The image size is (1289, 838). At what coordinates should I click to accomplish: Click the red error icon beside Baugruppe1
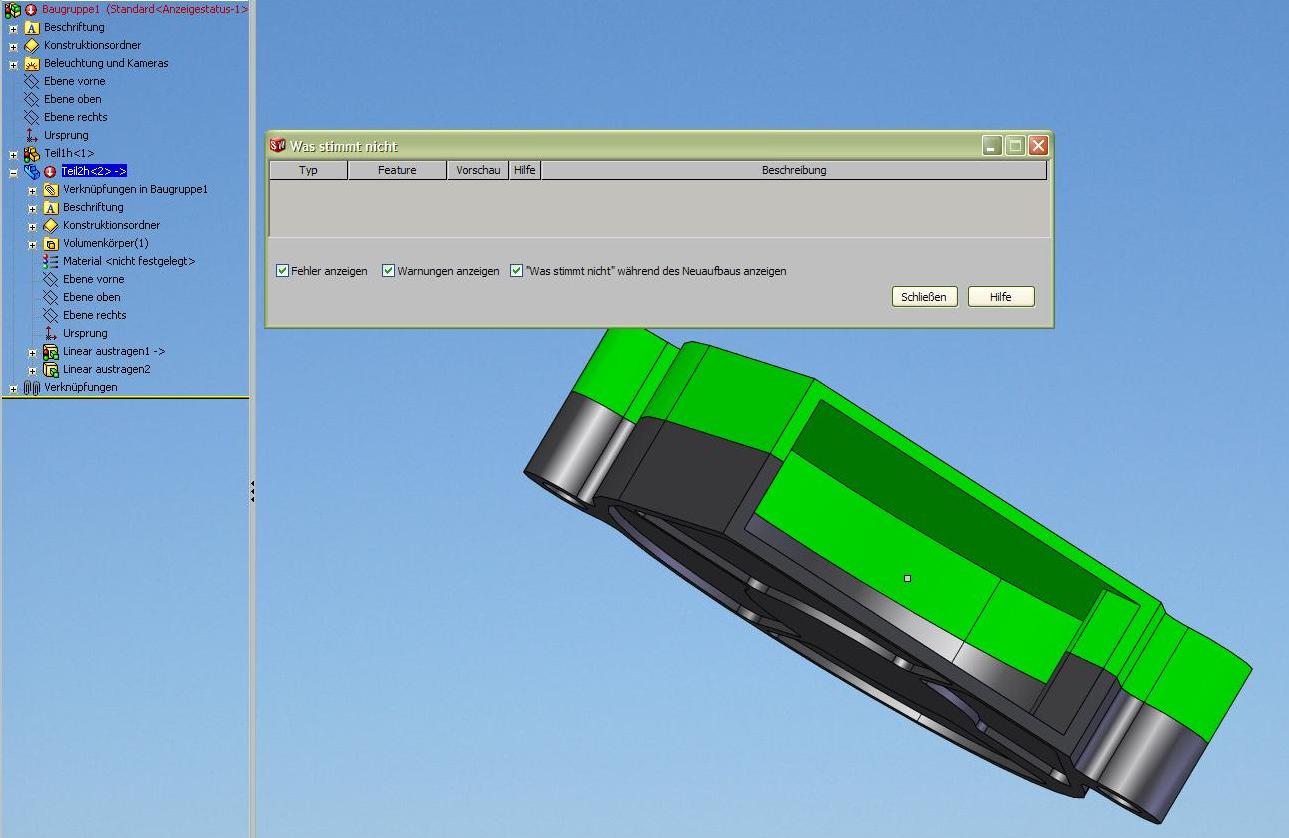(x=31, y=9)
